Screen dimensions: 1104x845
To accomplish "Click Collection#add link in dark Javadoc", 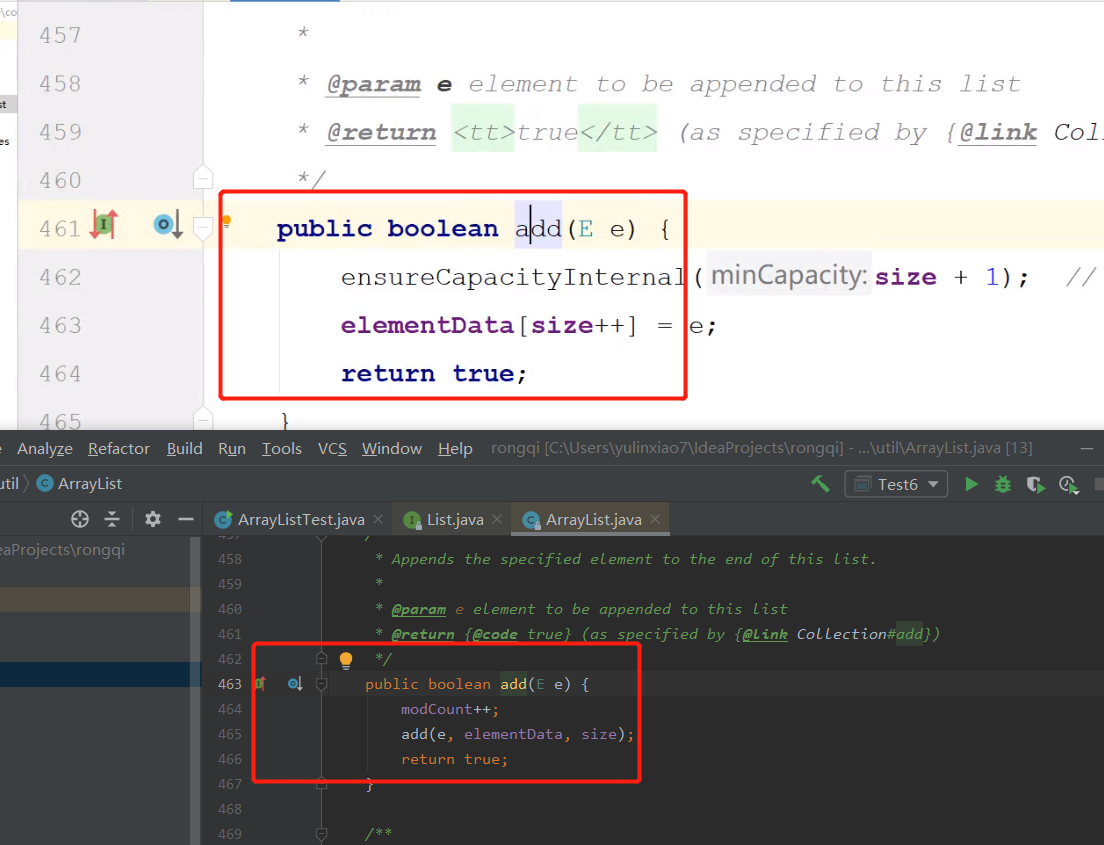I will click(x=860, y=634).
